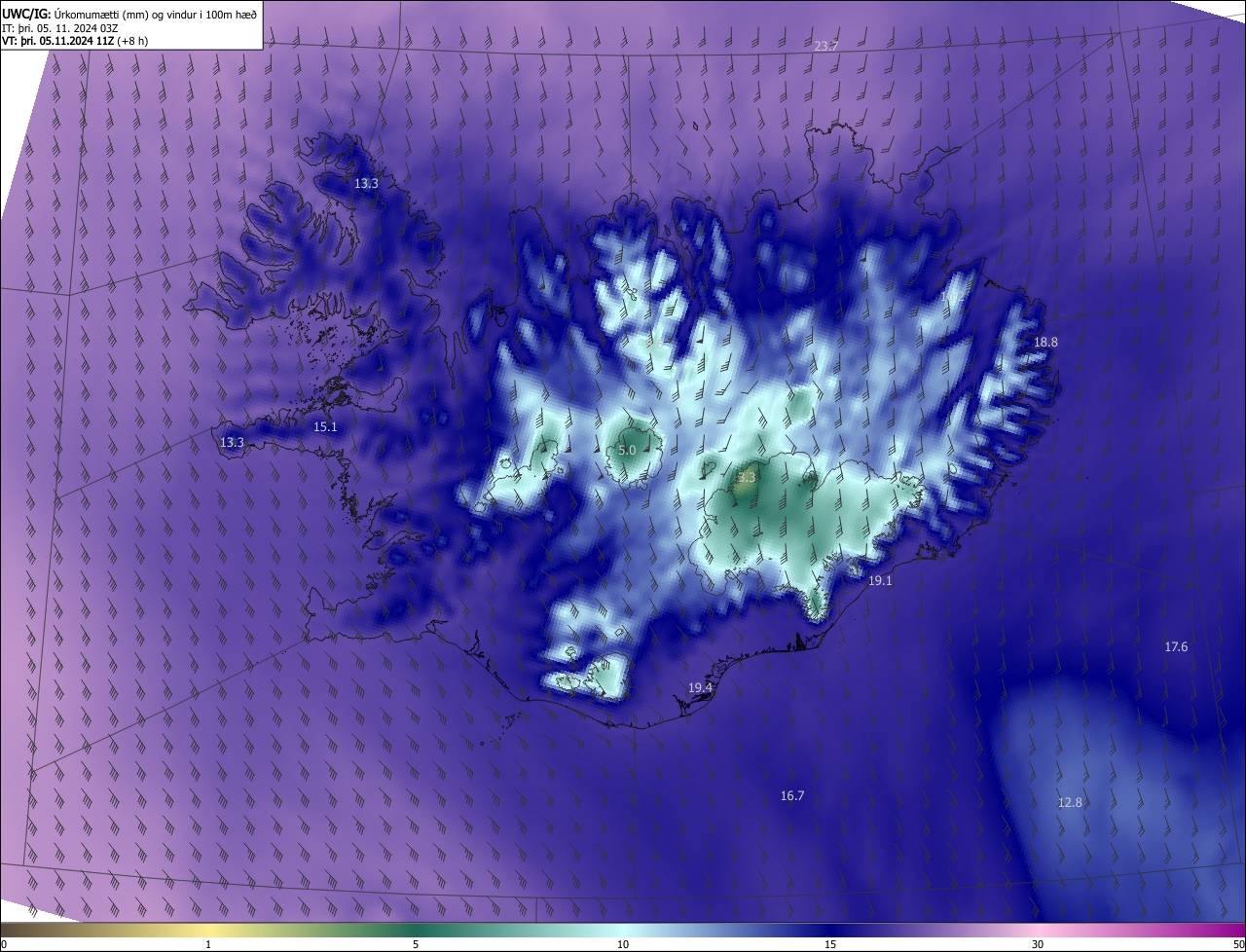Viewport: 1246px width, 952px height.
Task: Click the 'UWC/IG:' heading in the legend box
Action: point(27,14)
